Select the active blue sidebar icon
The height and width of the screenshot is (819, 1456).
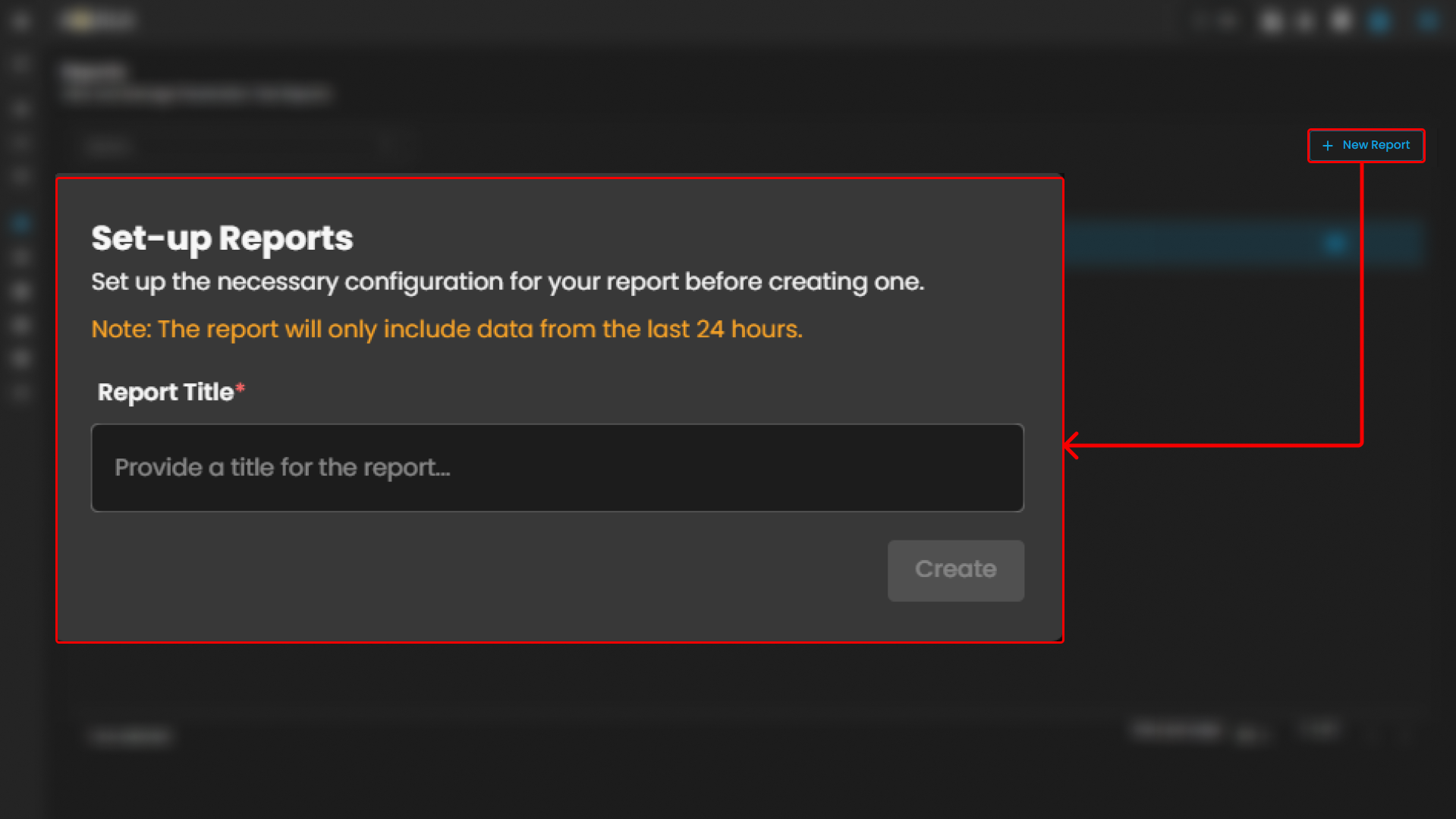[20, 223]
